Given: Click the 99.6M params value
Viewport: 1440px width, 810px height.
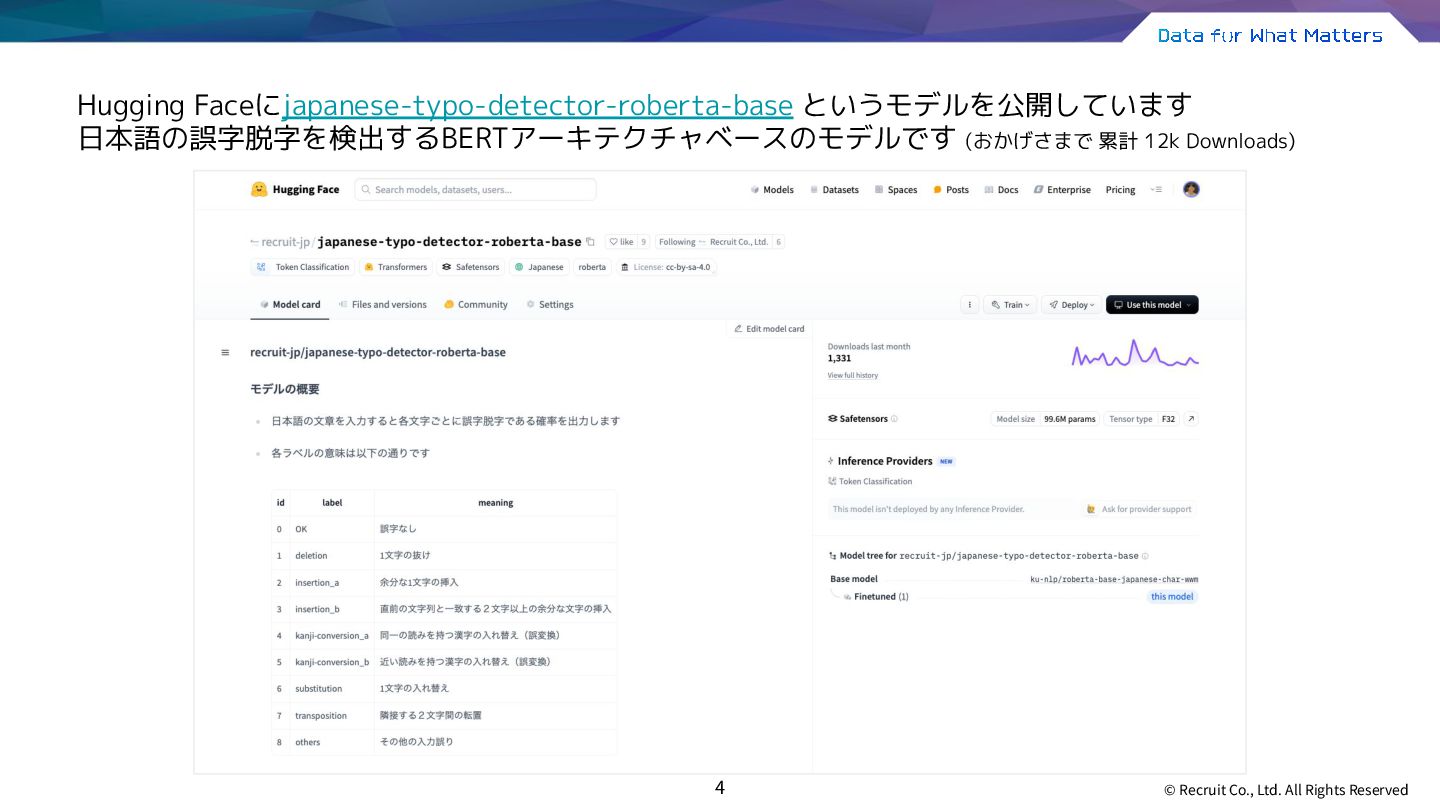Looking at the screenshot, I should [x=1069, y=419].
